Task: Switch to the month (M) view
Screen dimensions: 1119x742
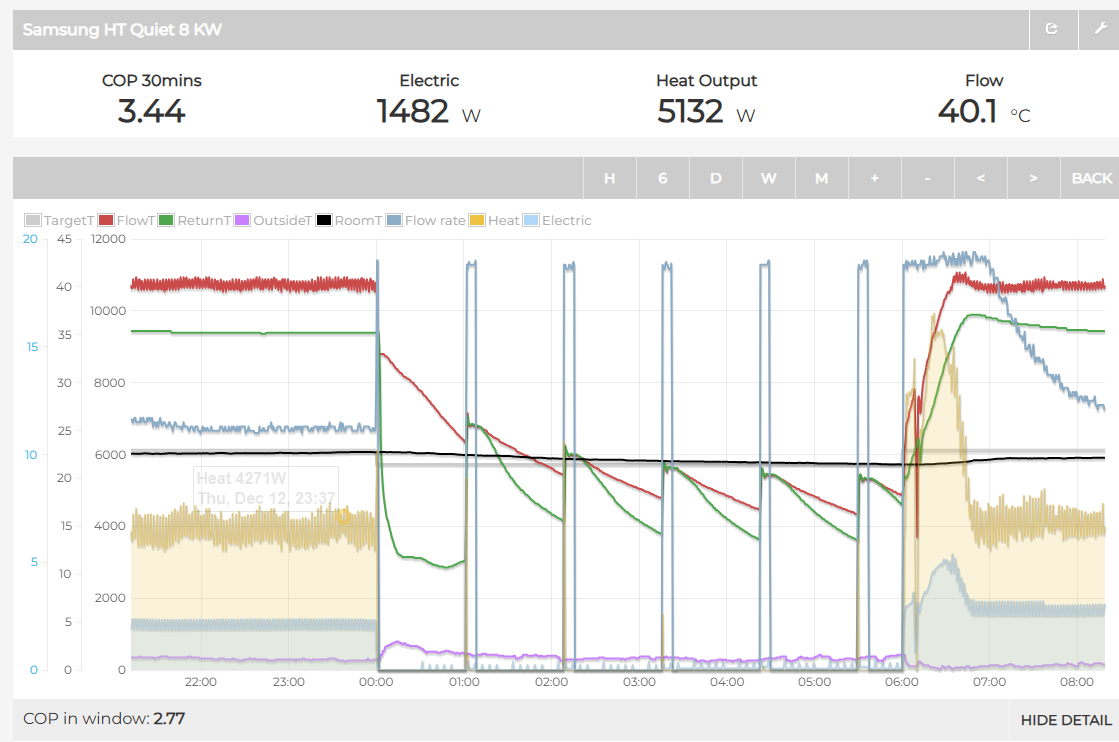Action: (821, 178)
